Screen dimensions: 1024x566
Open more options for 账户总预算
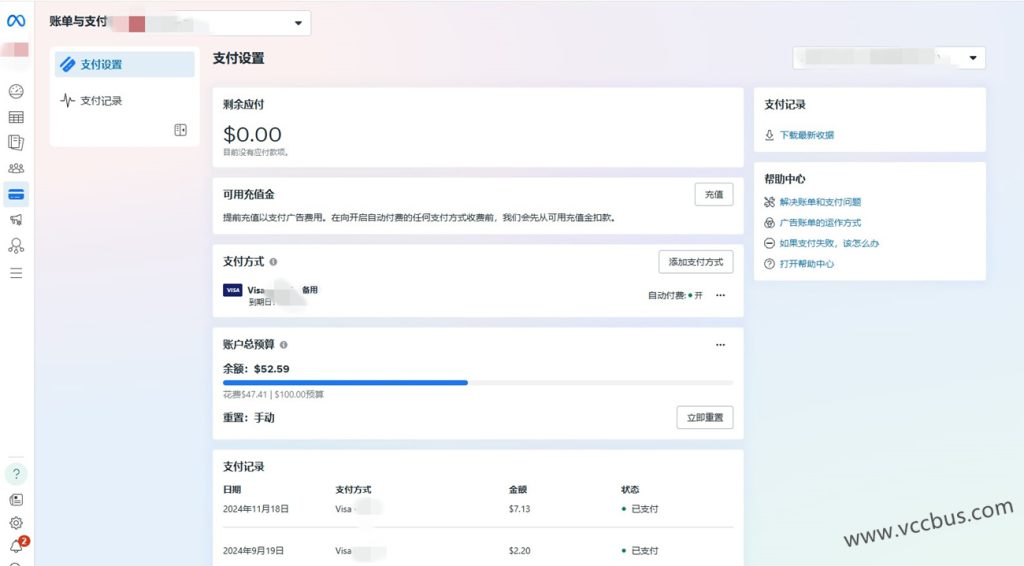pos(720,345)
